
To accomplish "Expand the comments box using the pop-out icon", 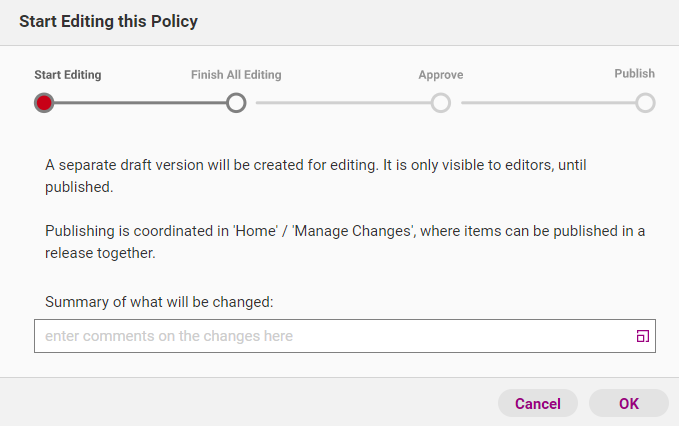I will tap(643, 336).
